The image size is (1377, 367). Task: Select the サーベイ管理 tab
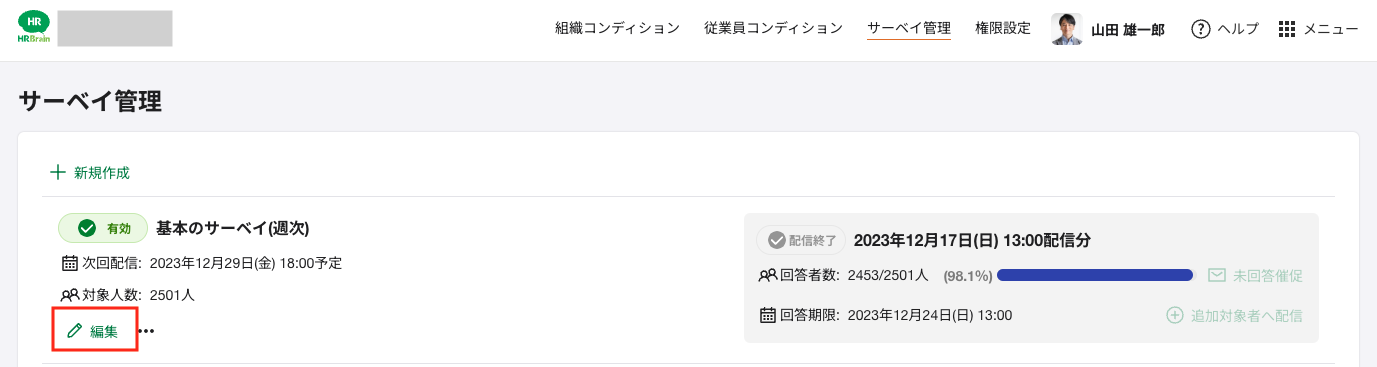tap(909, 28)
